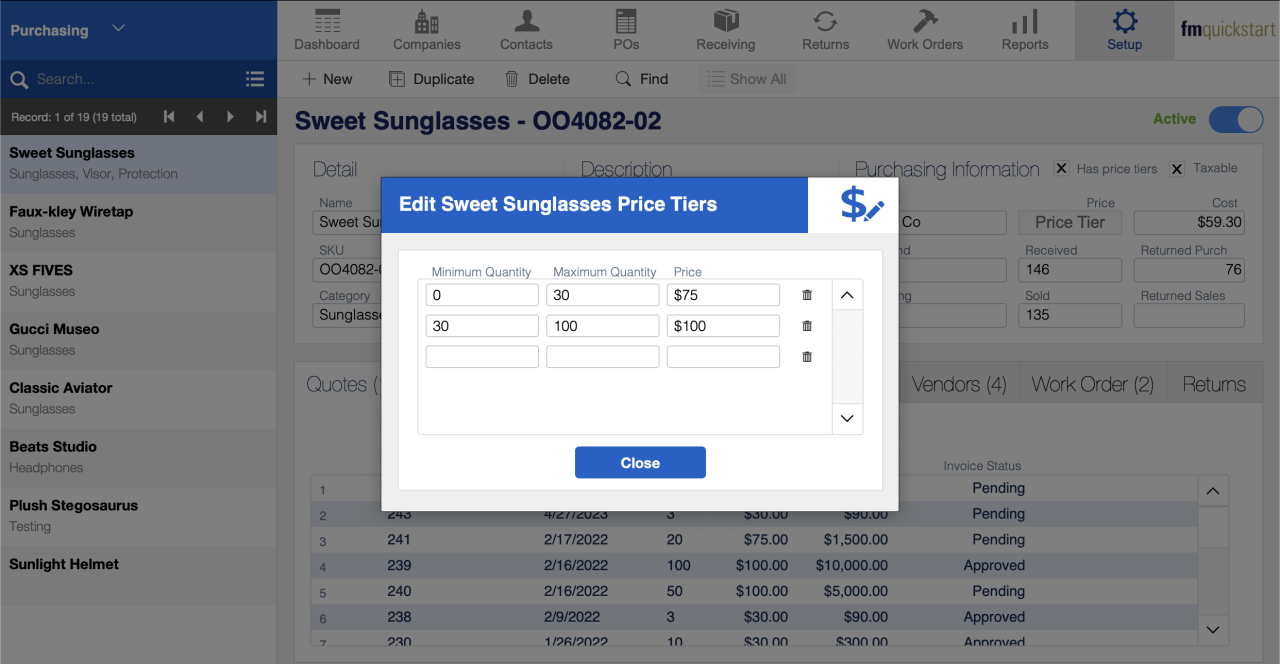Open Work Orders module

925,30
